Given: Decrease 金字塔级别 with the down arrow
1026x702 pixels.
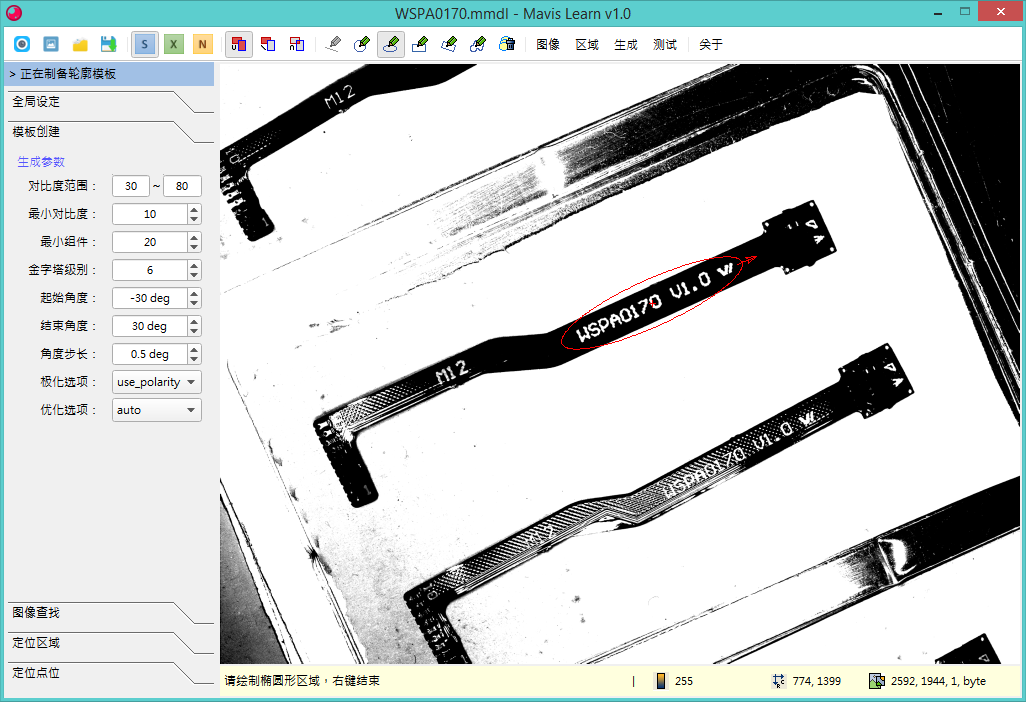Looking at the screenshot, I should (x=194, y=275).
